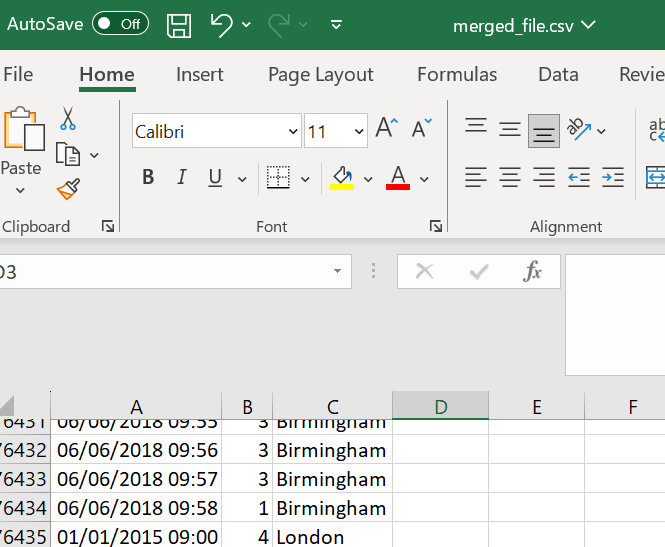Click the Undo arrow icon
Image resolution: width=665 pixels, height=547 pixels.
coord(221,25)
